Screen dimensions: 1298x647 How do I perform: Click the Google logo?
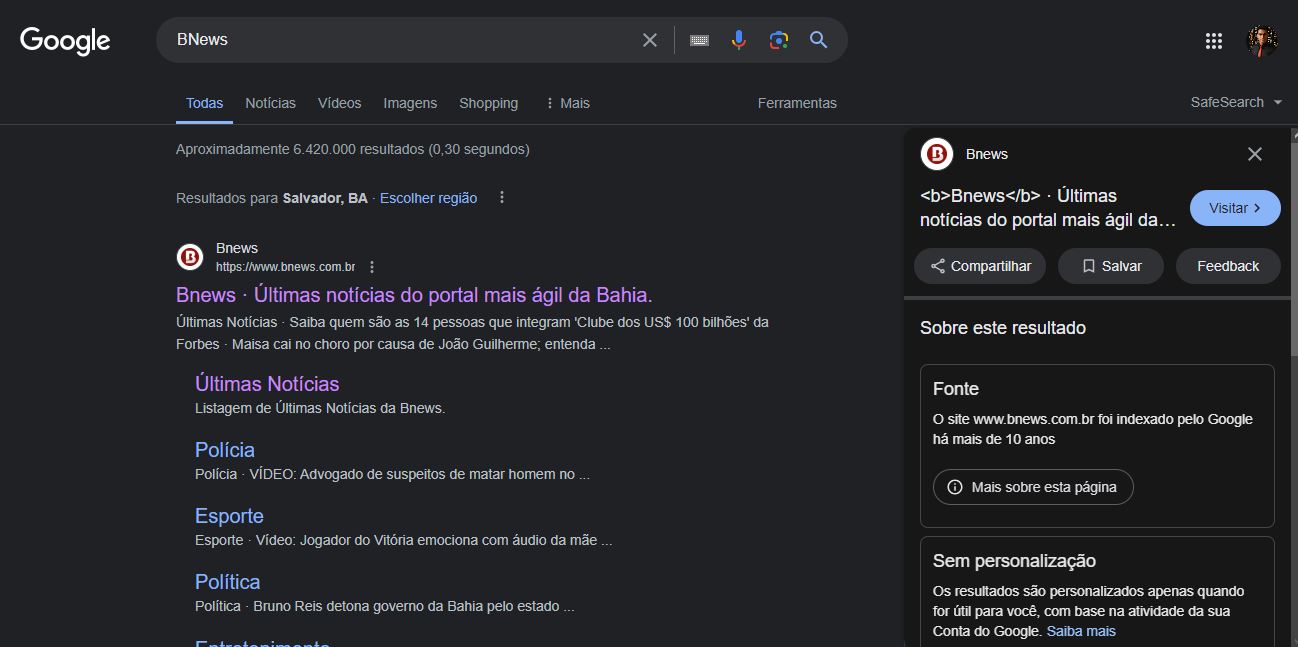point(65,40)
